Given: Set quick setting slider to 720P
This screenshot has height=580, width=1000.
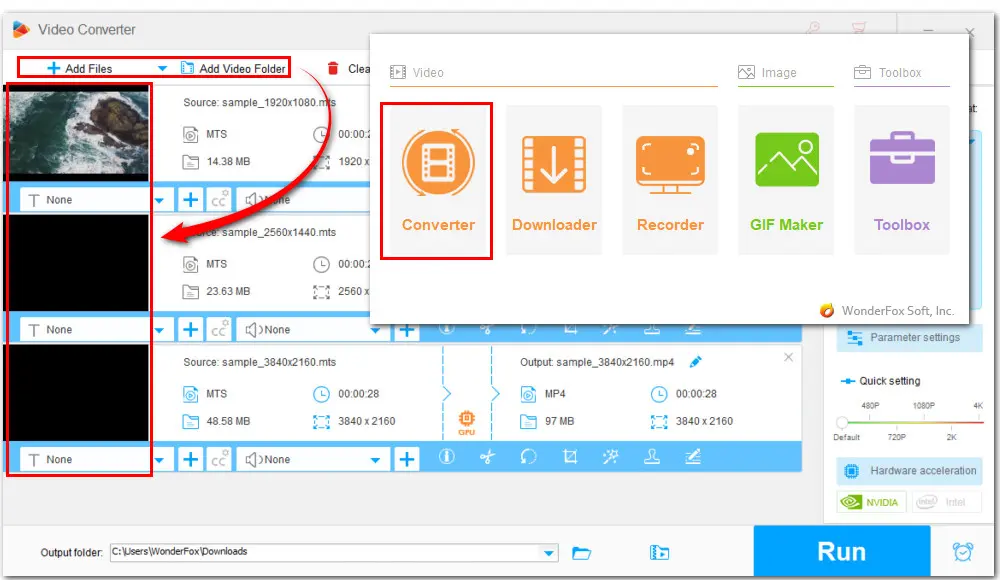Looking at the screenshot, I should 897,437.
